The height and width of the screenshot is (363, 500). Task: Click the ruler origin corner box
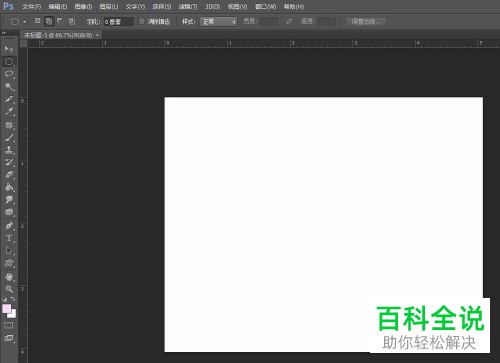pos(23,43)
